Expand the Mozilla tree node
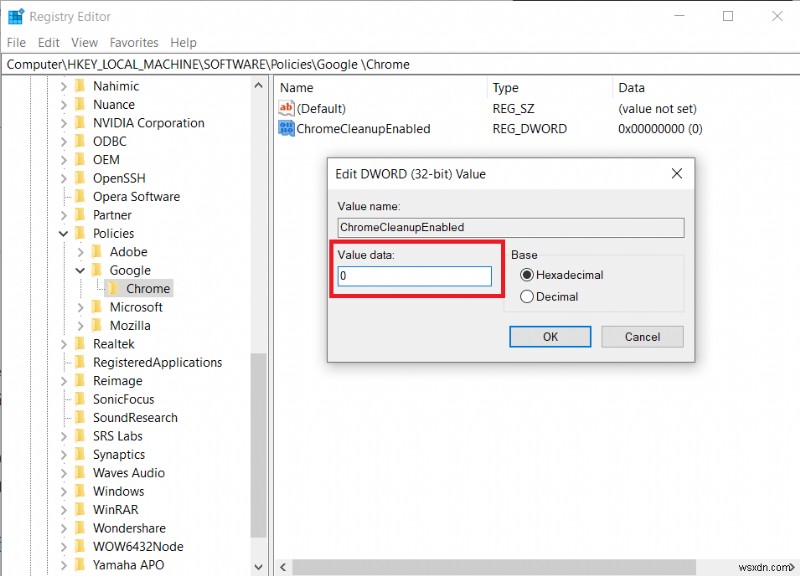Viewport: 800px width, 576px height. pos(80,325)
